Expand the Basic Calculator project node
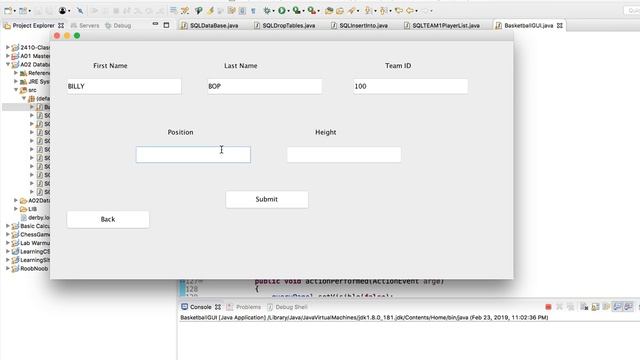Viewport: 640px width, 360px height. pyautogui.click(x=7, y=226)
